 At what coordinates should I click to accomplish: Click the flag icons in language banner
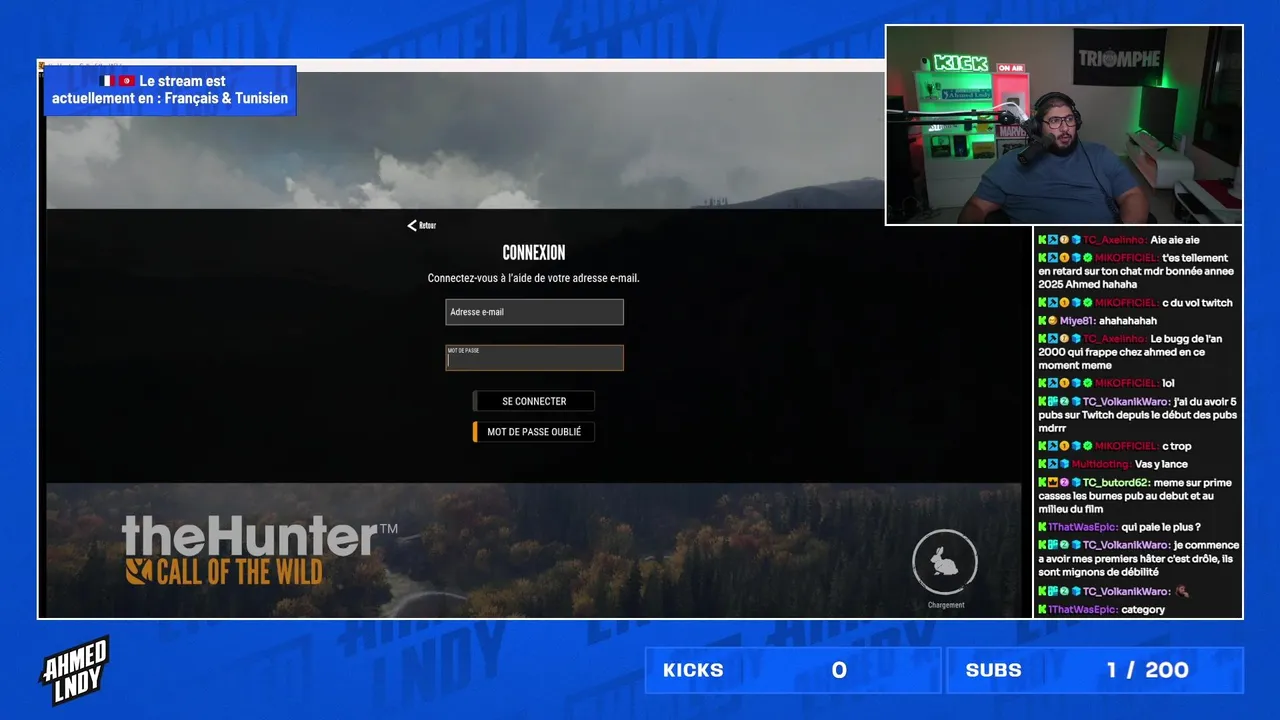click(117, 81)
